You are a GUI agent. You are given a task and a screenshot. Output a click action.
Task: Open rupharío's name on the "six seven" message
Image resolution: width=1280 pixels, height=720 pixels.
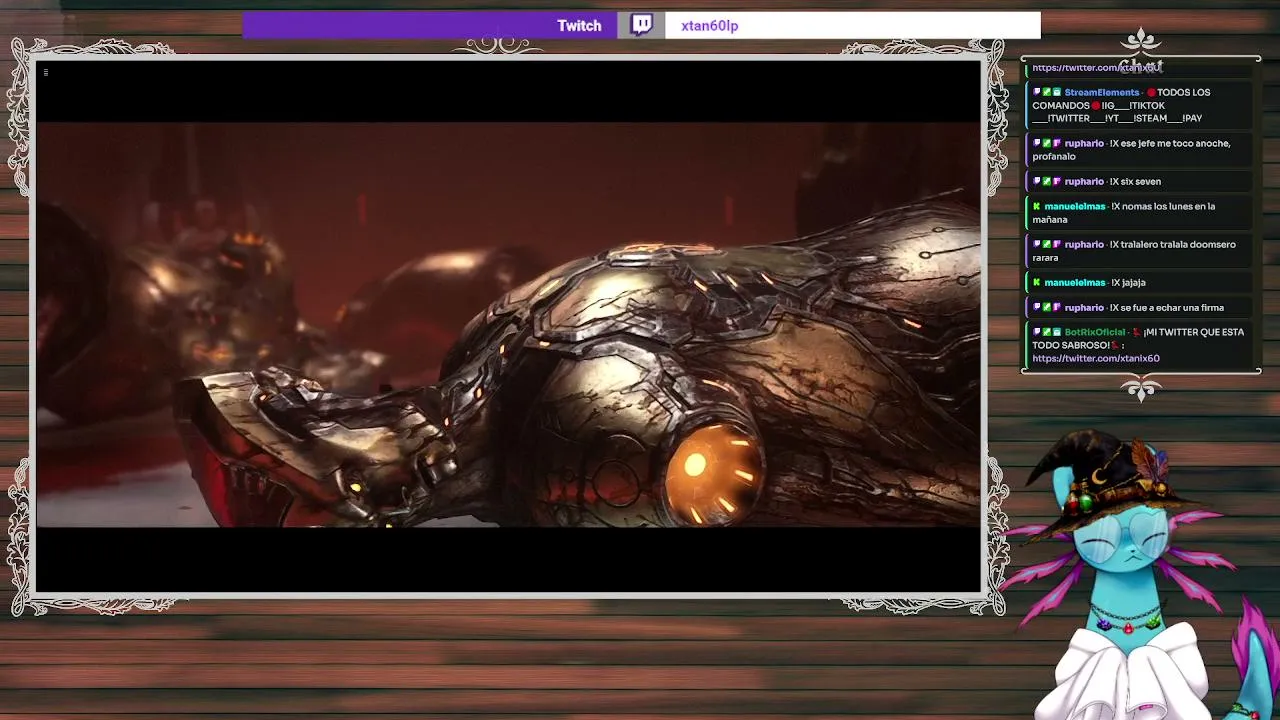(1084, 181)
